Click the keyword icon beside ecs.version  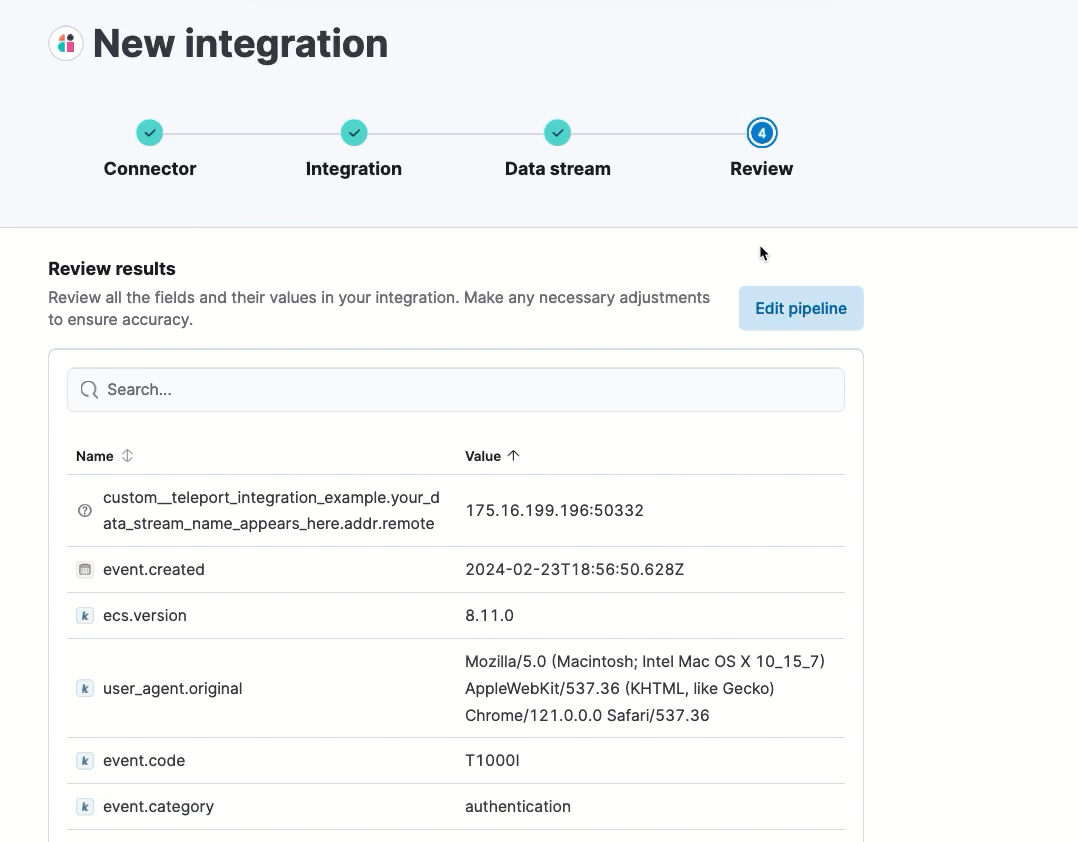click(x=85, y=615)
